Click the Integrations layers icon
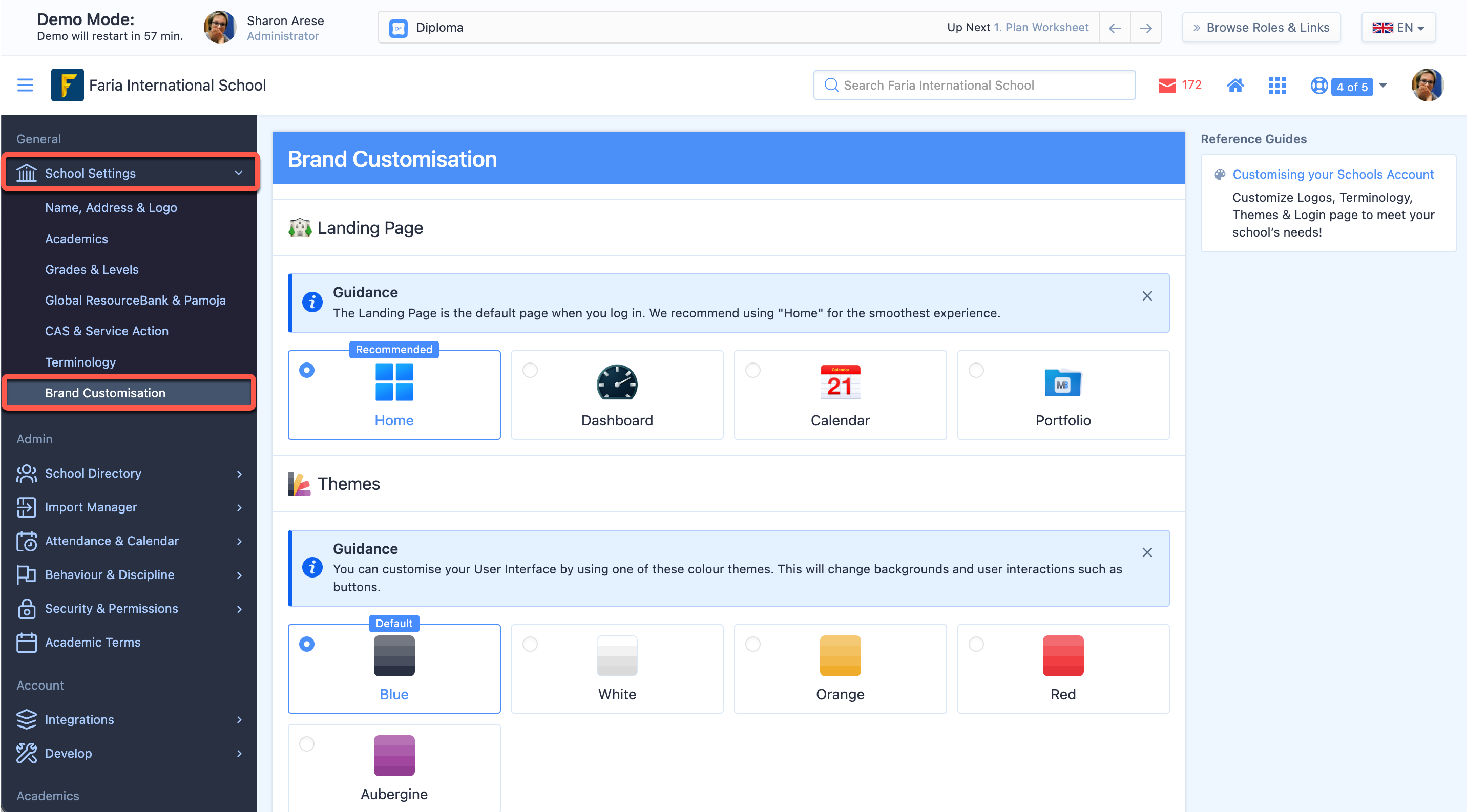This screenshot has height=812, width=1467. (26, 719)
